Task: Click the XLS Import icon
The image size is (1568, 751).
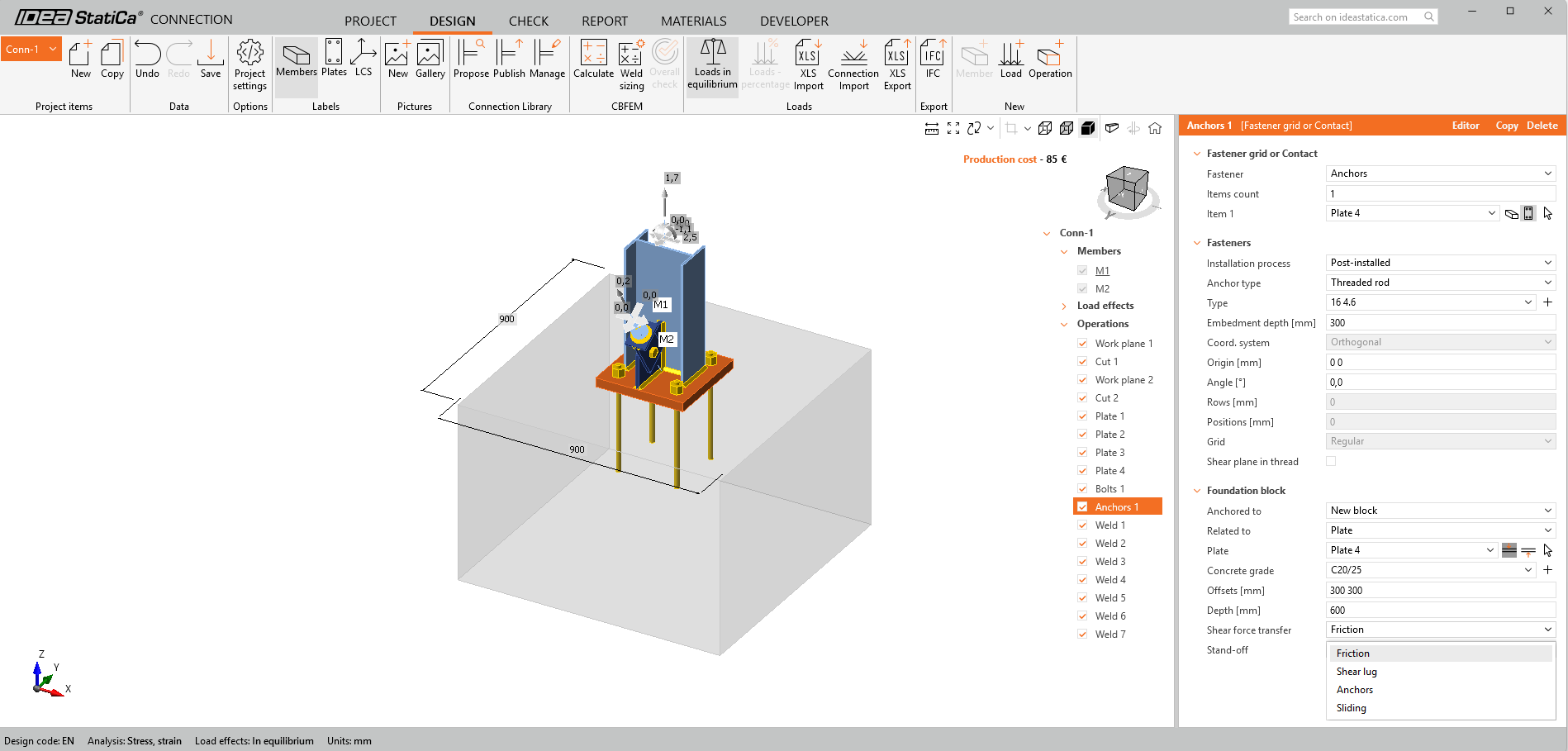Action: (x=808, y=64)
